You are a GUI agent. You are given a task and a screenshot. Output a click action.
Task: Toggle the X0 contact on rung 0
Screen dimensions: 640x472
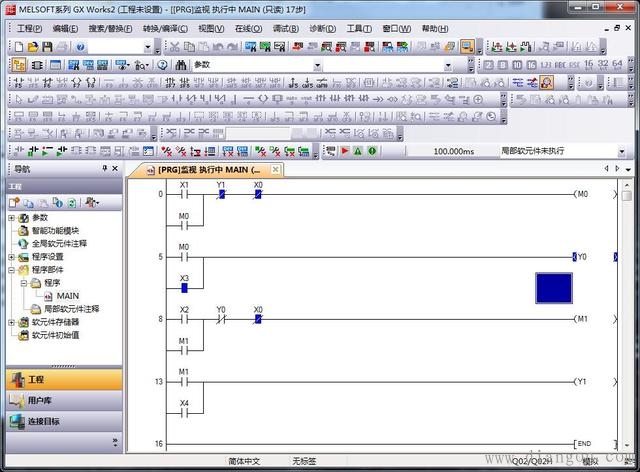pos(257,194)
